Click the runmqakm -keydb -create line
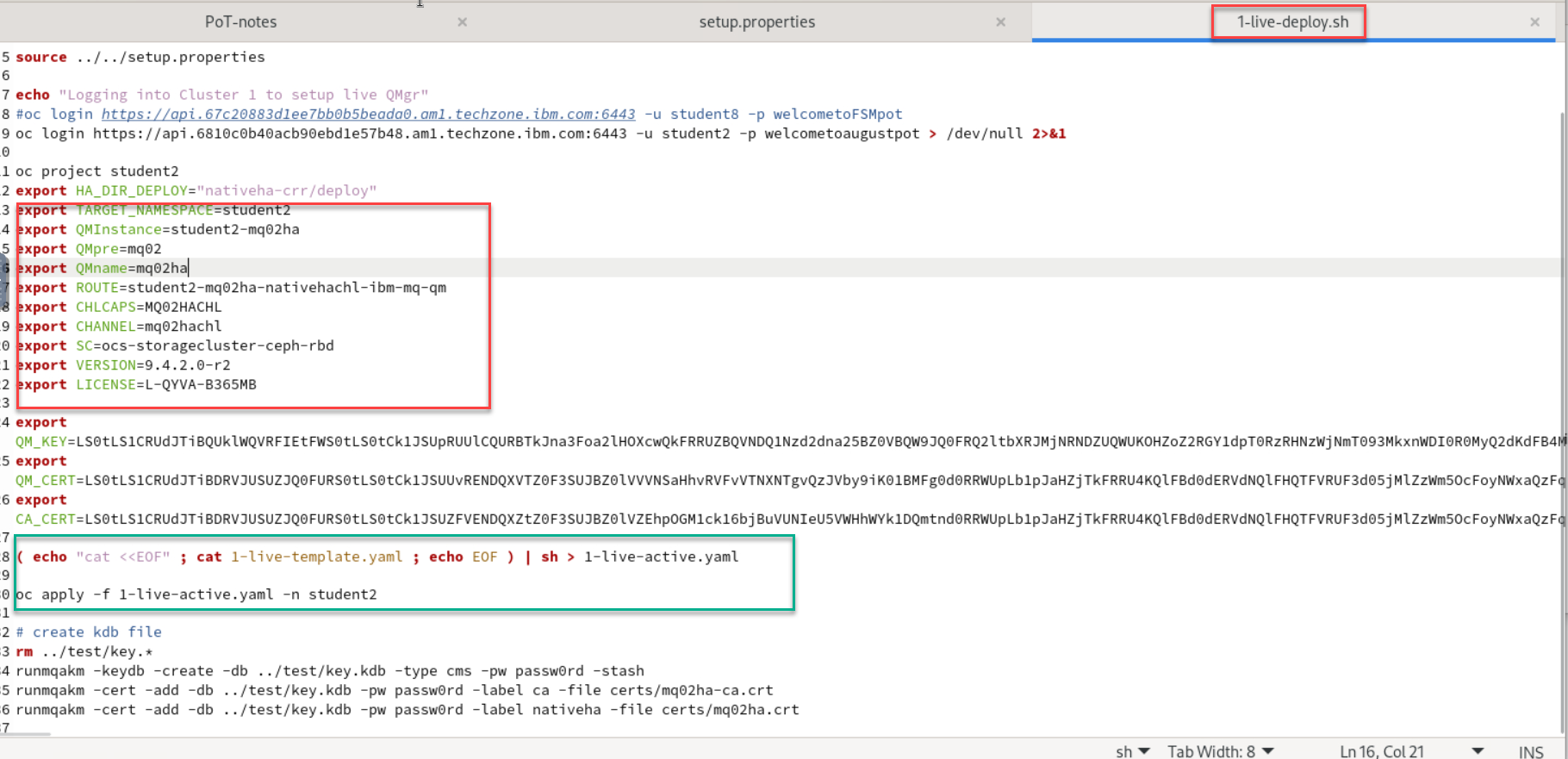 [x=329, y=671]
